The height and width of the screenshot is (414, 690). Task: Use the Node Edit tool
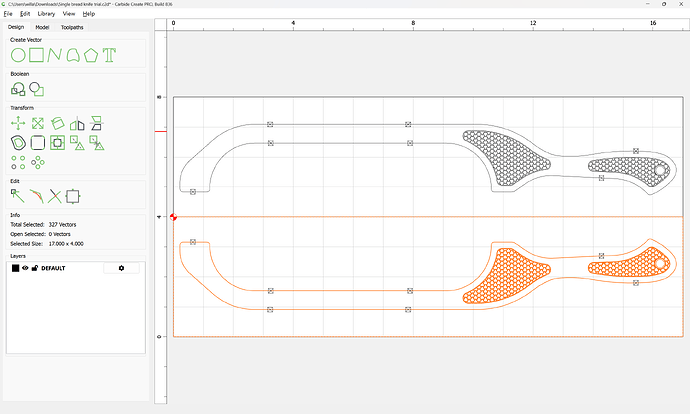point(17,196)
